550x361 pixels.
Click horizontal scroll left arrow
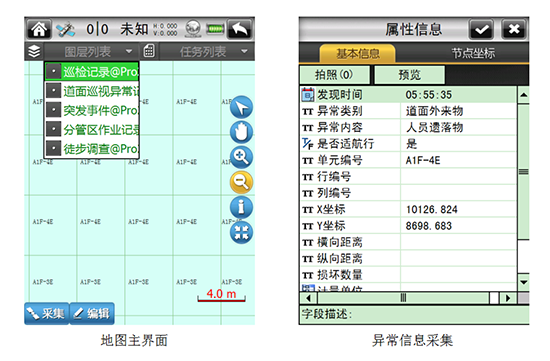[308, 298]
